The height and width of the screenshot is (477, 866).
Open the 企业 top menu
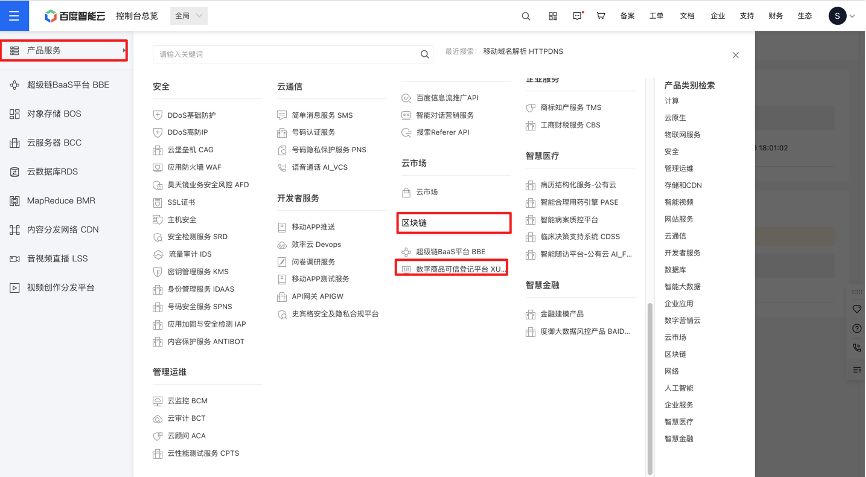tap(718, 16)
